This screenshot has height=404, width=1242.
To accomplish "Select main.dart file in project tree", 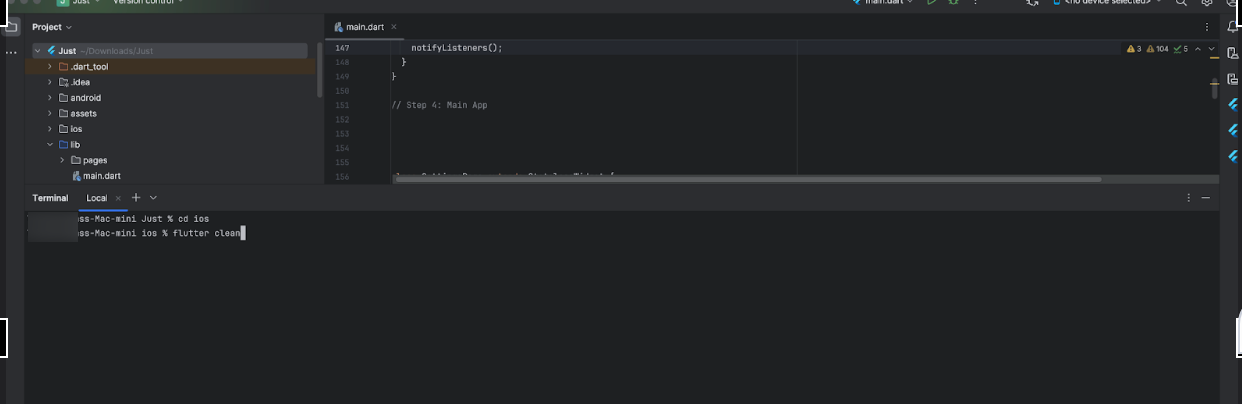I will [101, 176].
